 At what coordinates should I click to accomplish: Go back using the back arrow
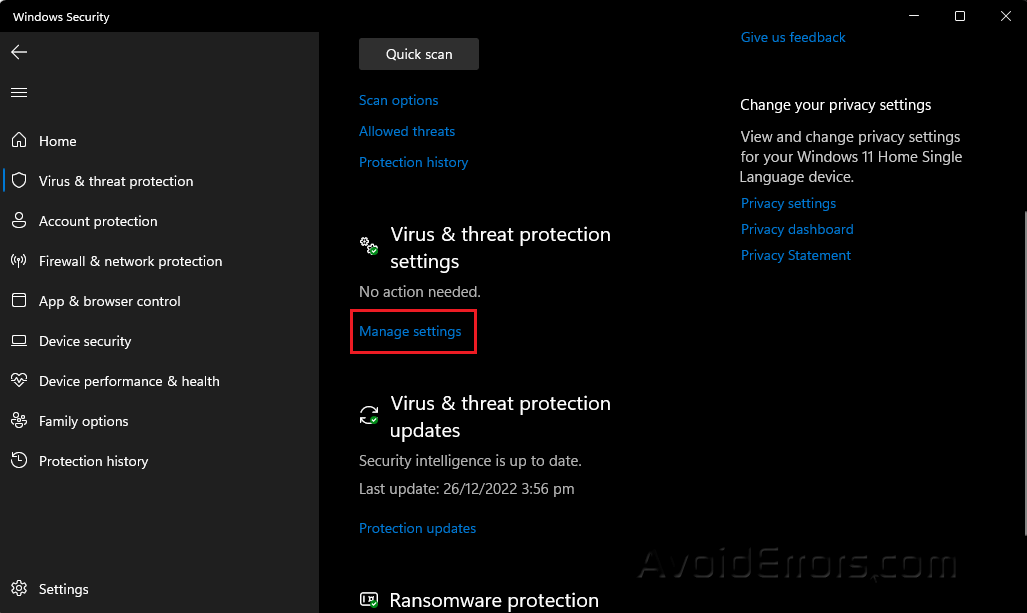coord(18,52)
